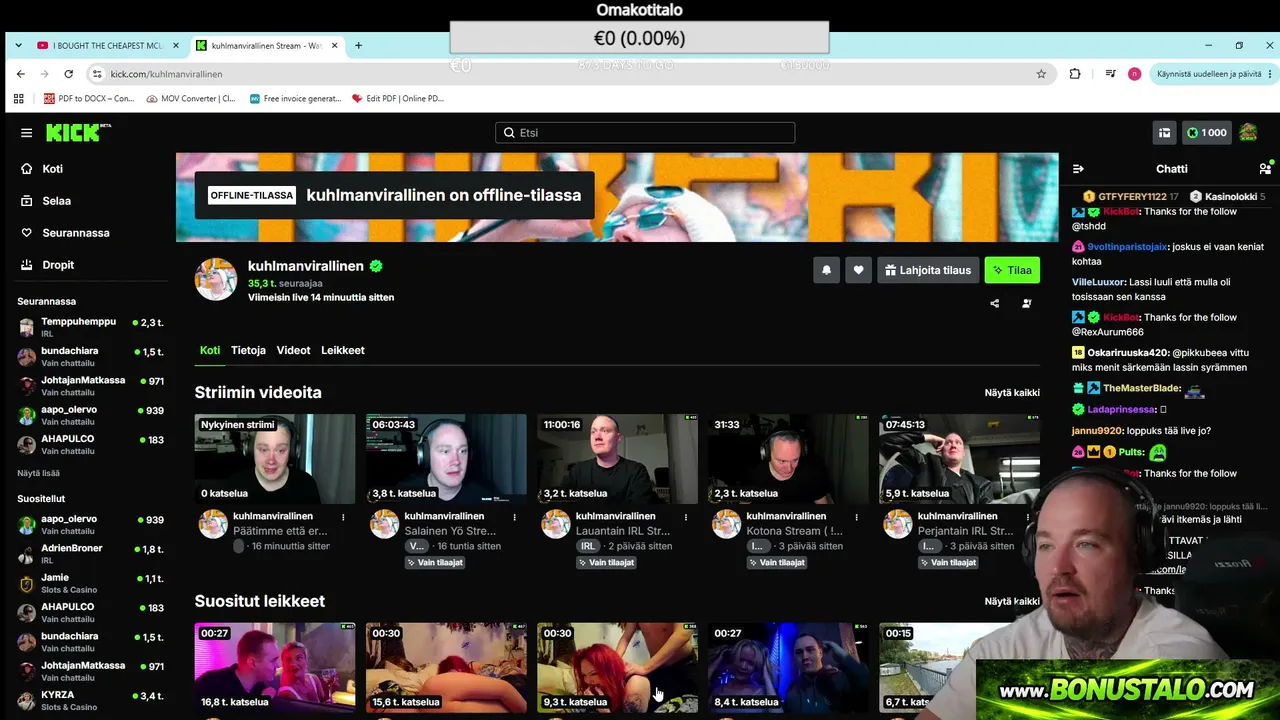View site information icon in address bar
The width and height of the screenshot is (1280, 720).
(97, 74)
